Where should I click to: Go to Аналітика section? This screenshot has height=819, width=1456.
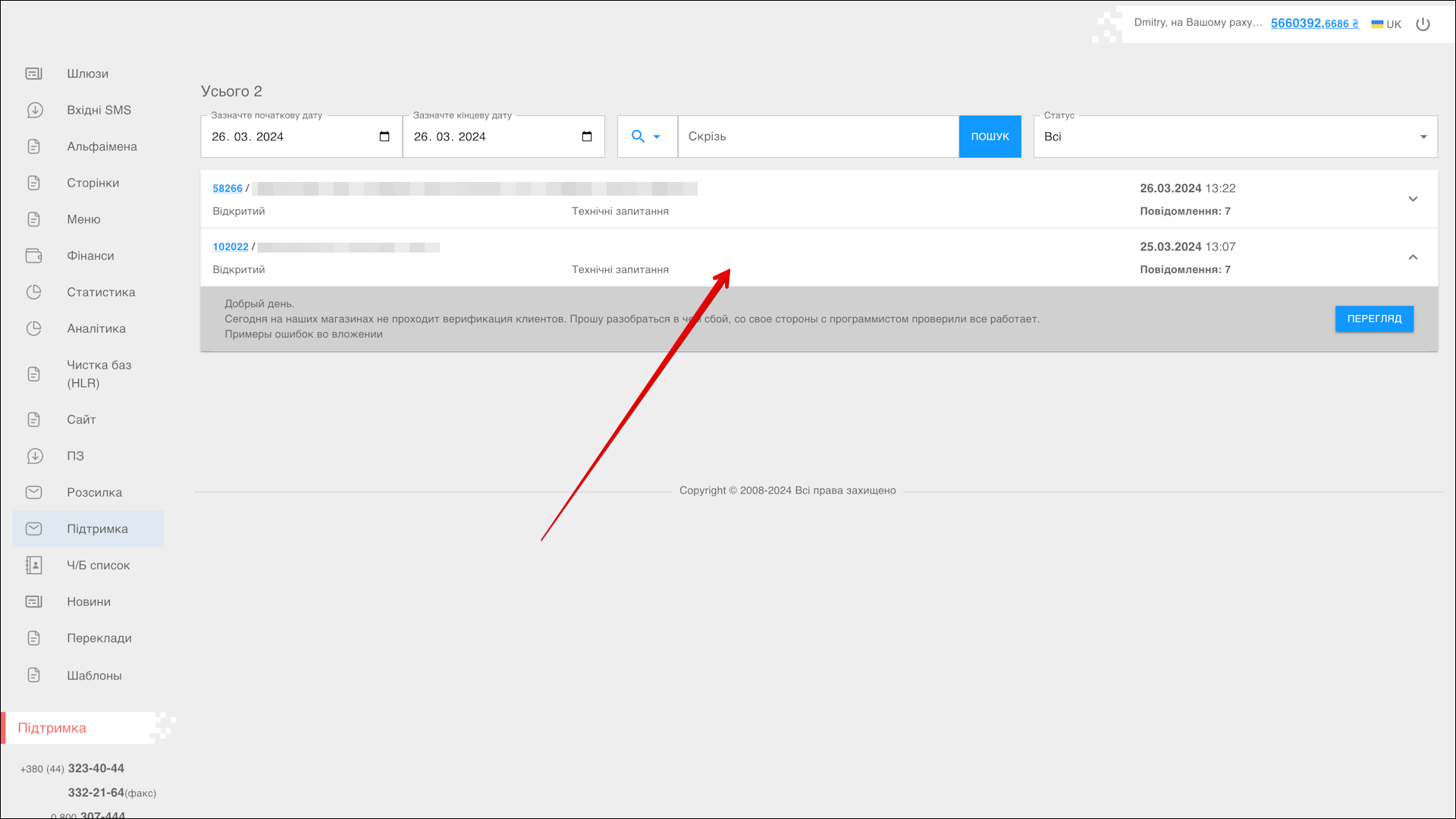pos(96,328)
